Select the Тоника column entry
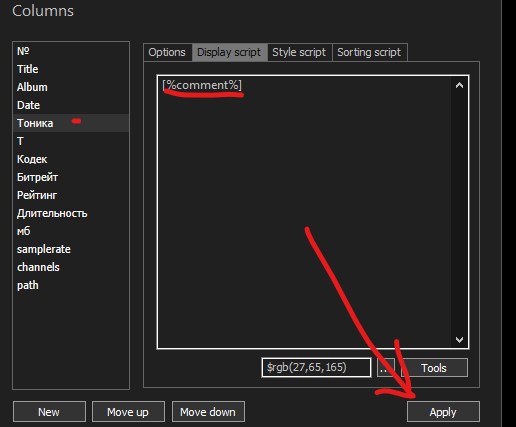 click(71, 123)
